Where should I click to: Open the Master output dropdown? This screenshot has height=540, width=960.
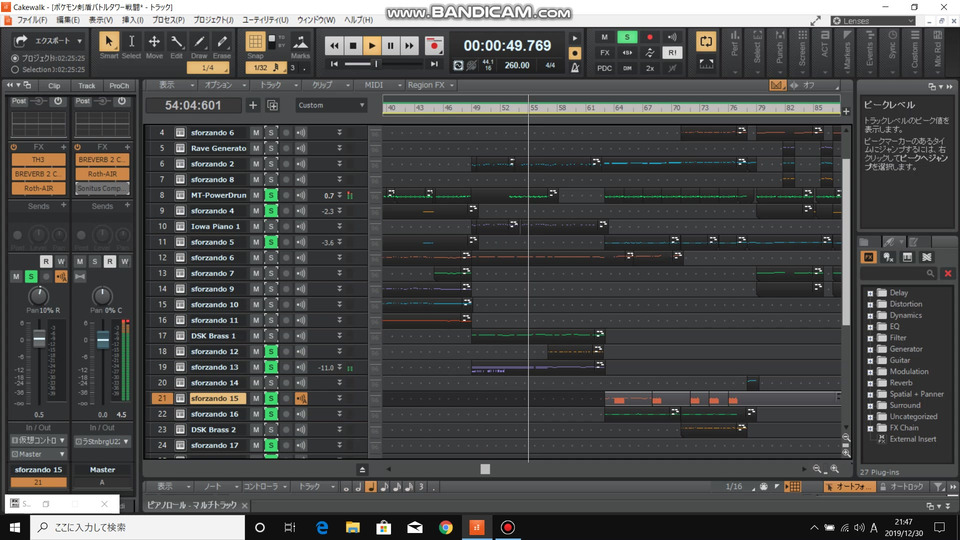point(38,454)
